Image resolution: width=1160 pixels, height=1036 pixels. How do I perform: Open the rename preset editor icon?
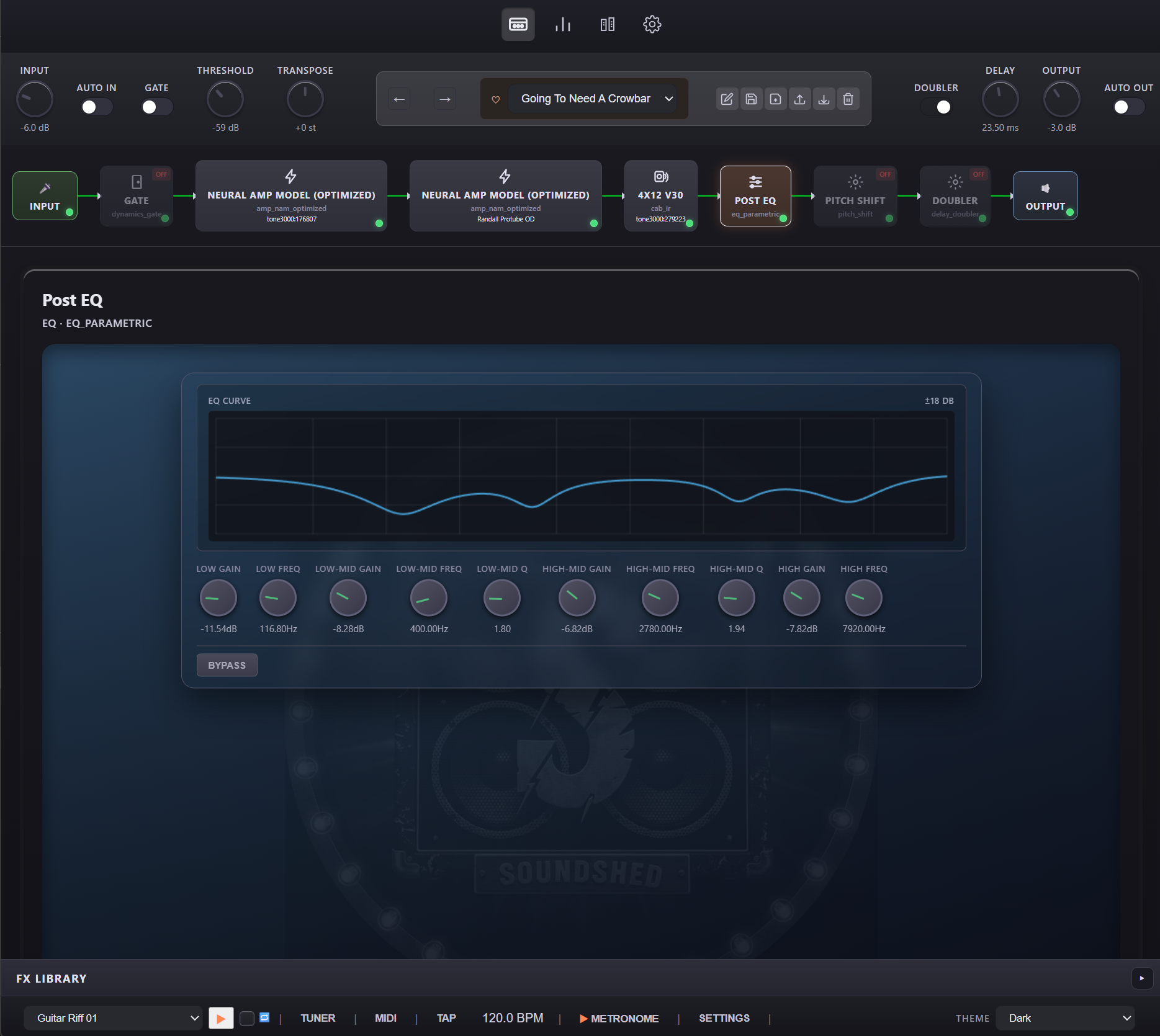[727, 99]
